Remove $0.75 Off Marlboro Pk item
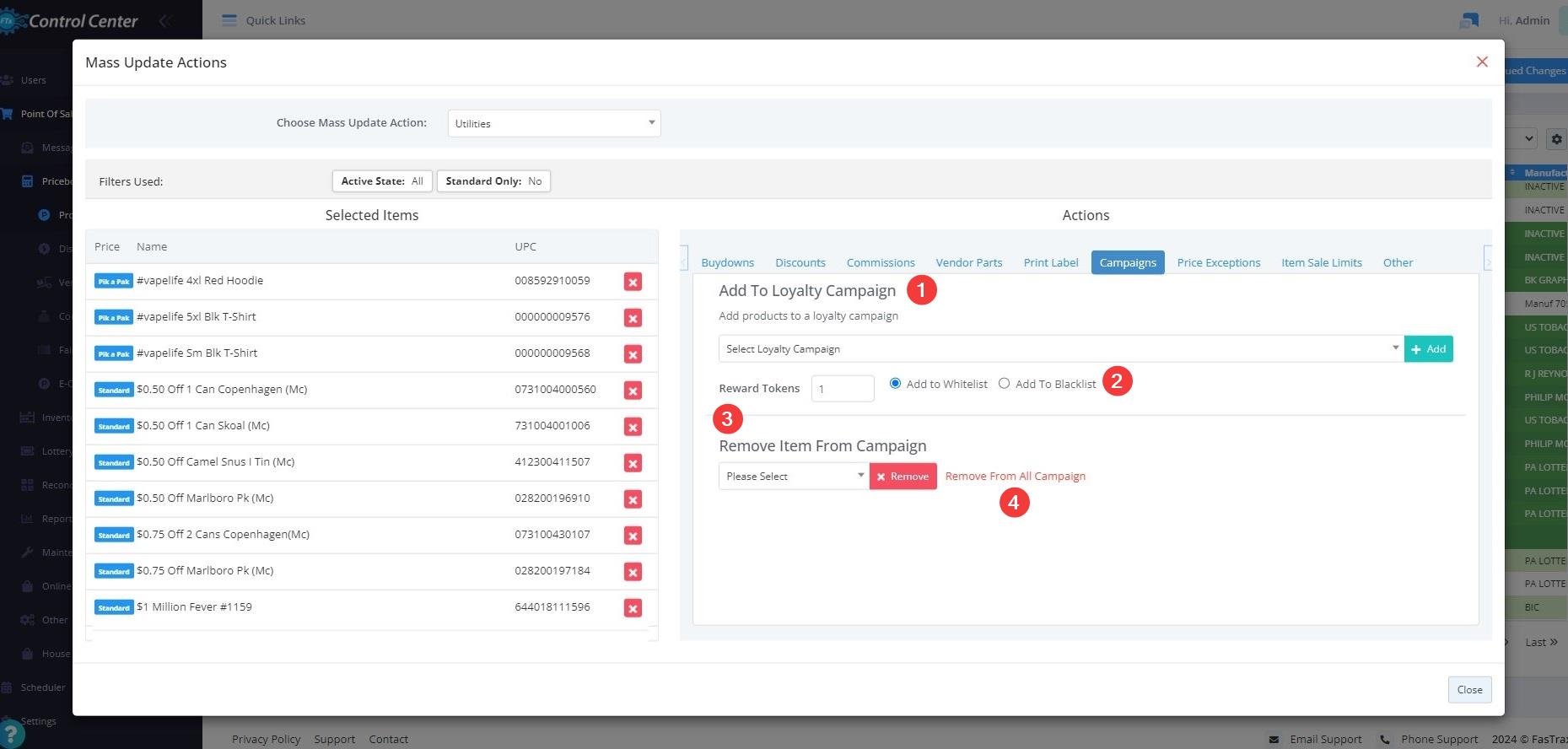The width and height of the screenshot is (1568, 749). (x=633, y=572)
